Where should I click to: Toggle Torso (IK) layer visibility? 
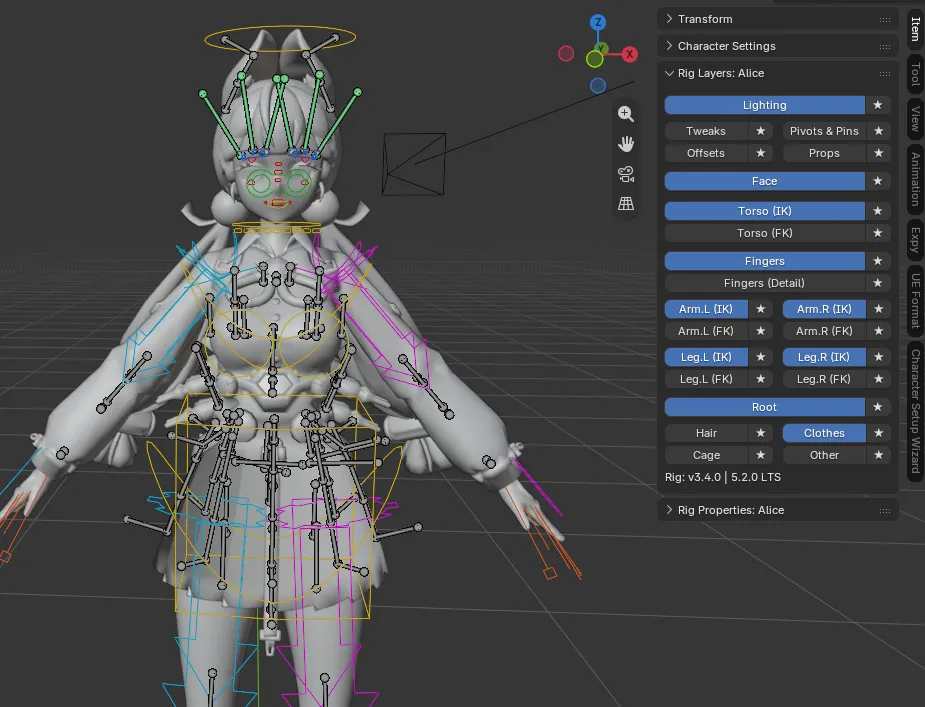[x=765, y=211]
